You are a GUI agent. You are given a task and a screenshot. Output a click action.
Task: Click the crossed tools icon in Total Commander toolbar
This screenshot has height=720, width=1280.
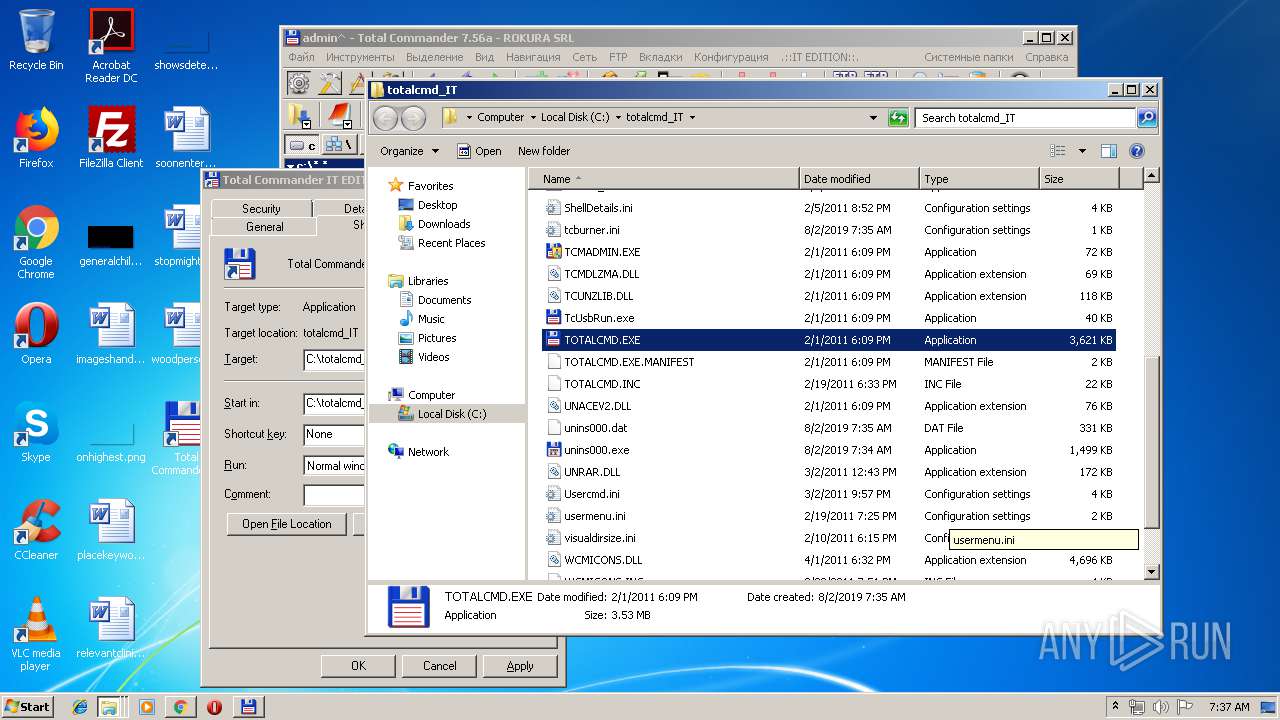329,83
